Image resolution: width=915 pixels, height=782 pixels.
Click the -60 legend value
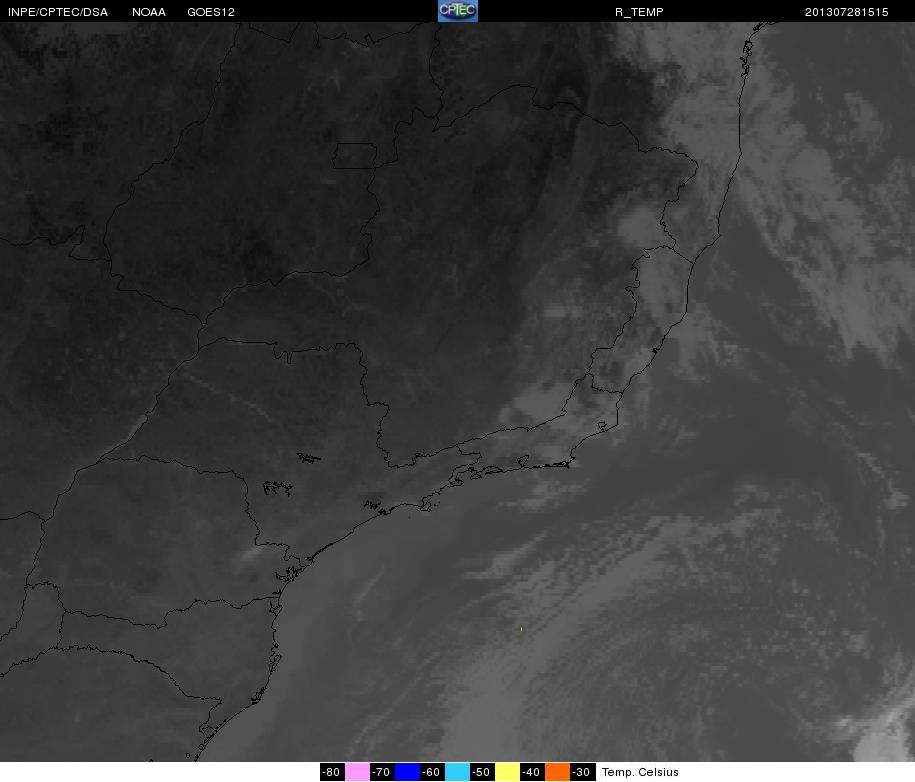point(432,772)
